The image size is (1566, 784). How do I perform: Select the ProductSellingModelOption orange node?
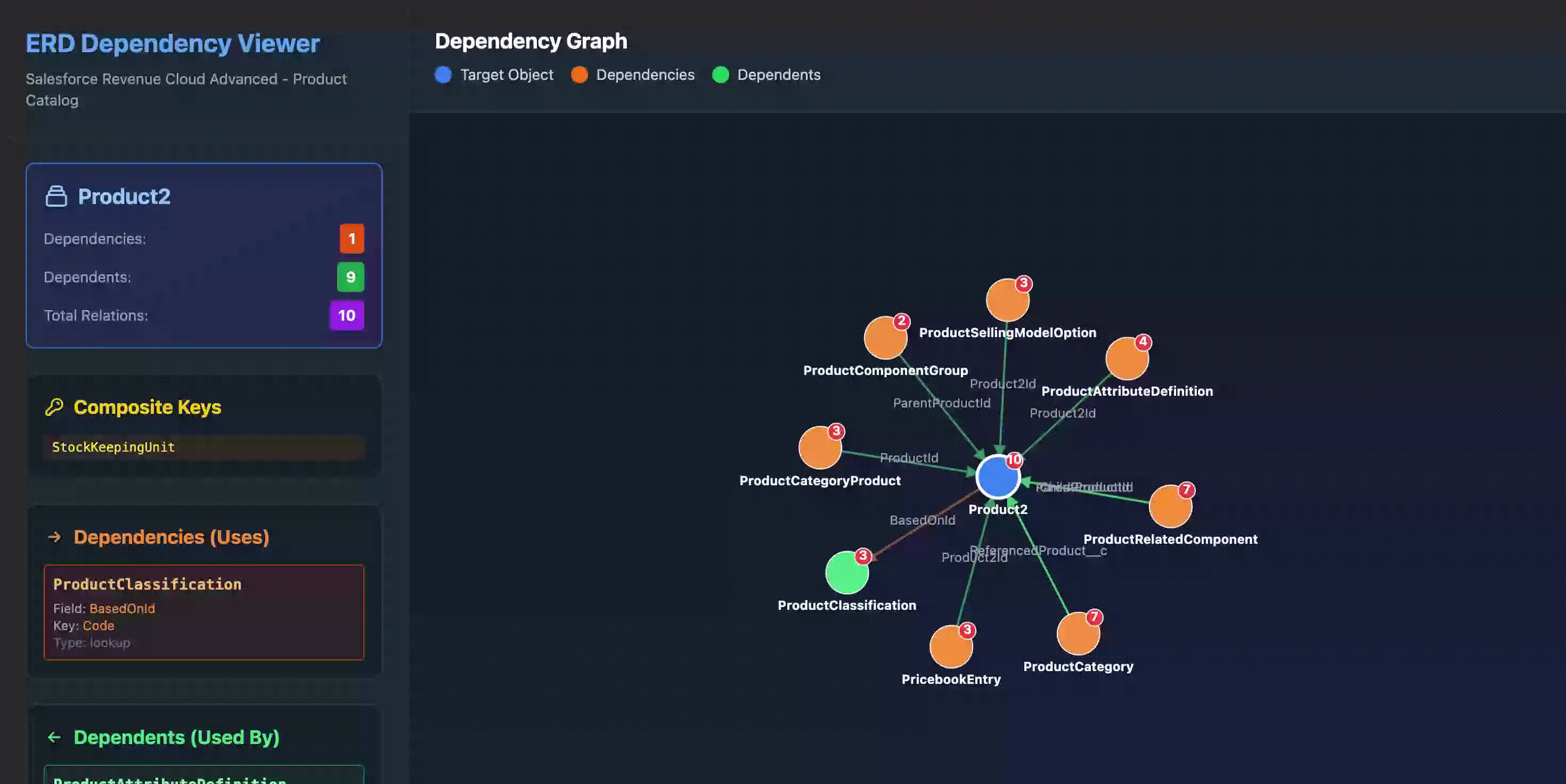1007,300
